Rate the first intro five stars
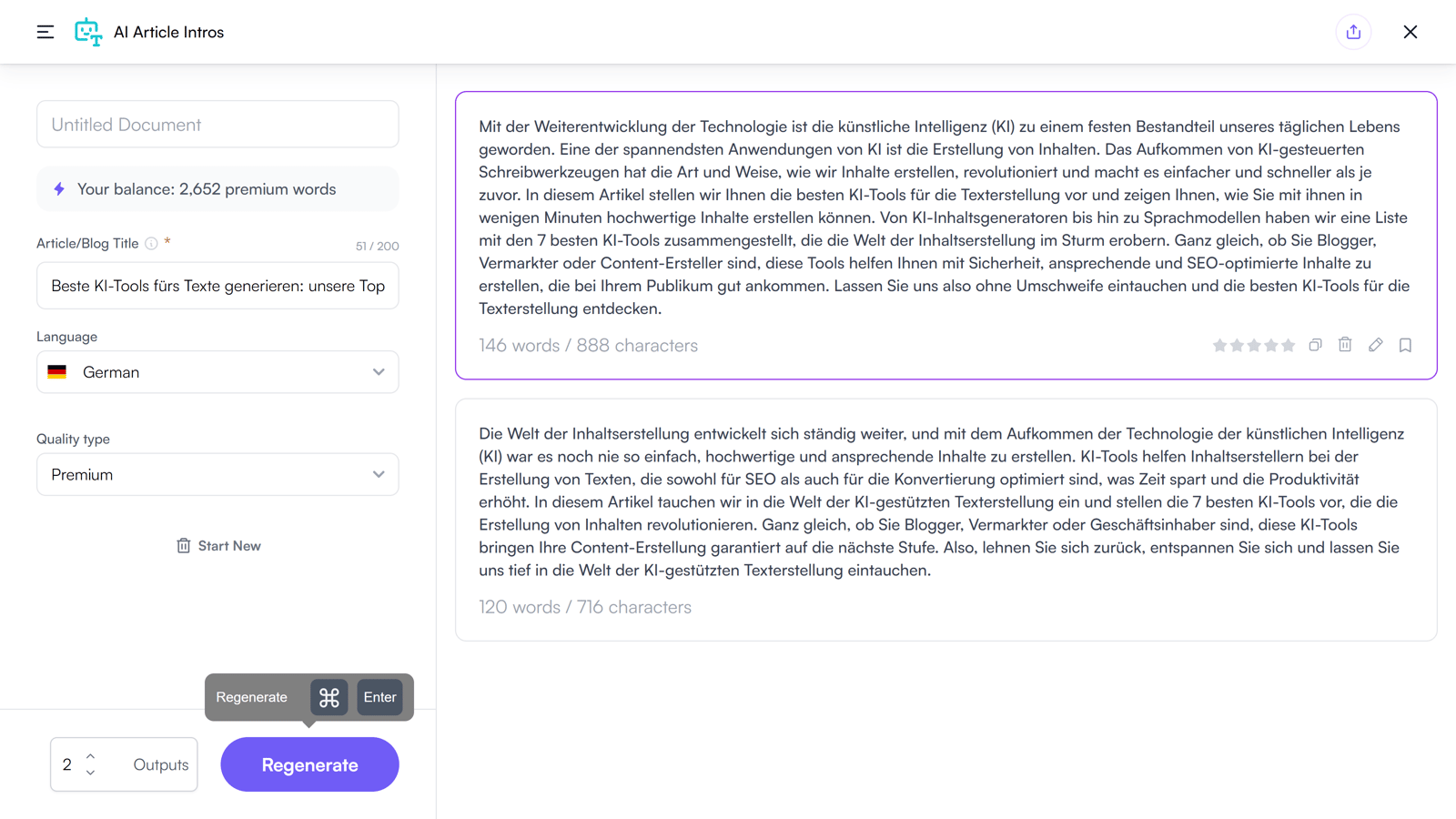 pos(1289,346)
